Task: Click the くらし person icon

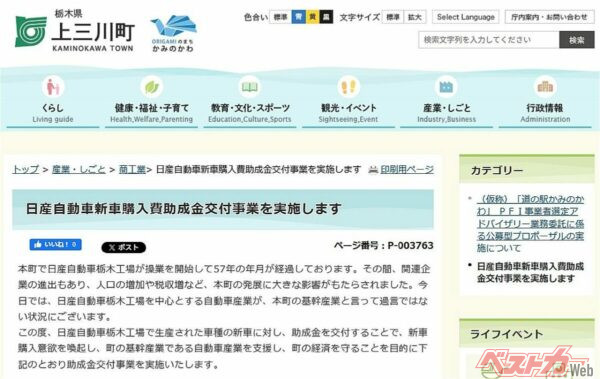Action: (53, 87)
